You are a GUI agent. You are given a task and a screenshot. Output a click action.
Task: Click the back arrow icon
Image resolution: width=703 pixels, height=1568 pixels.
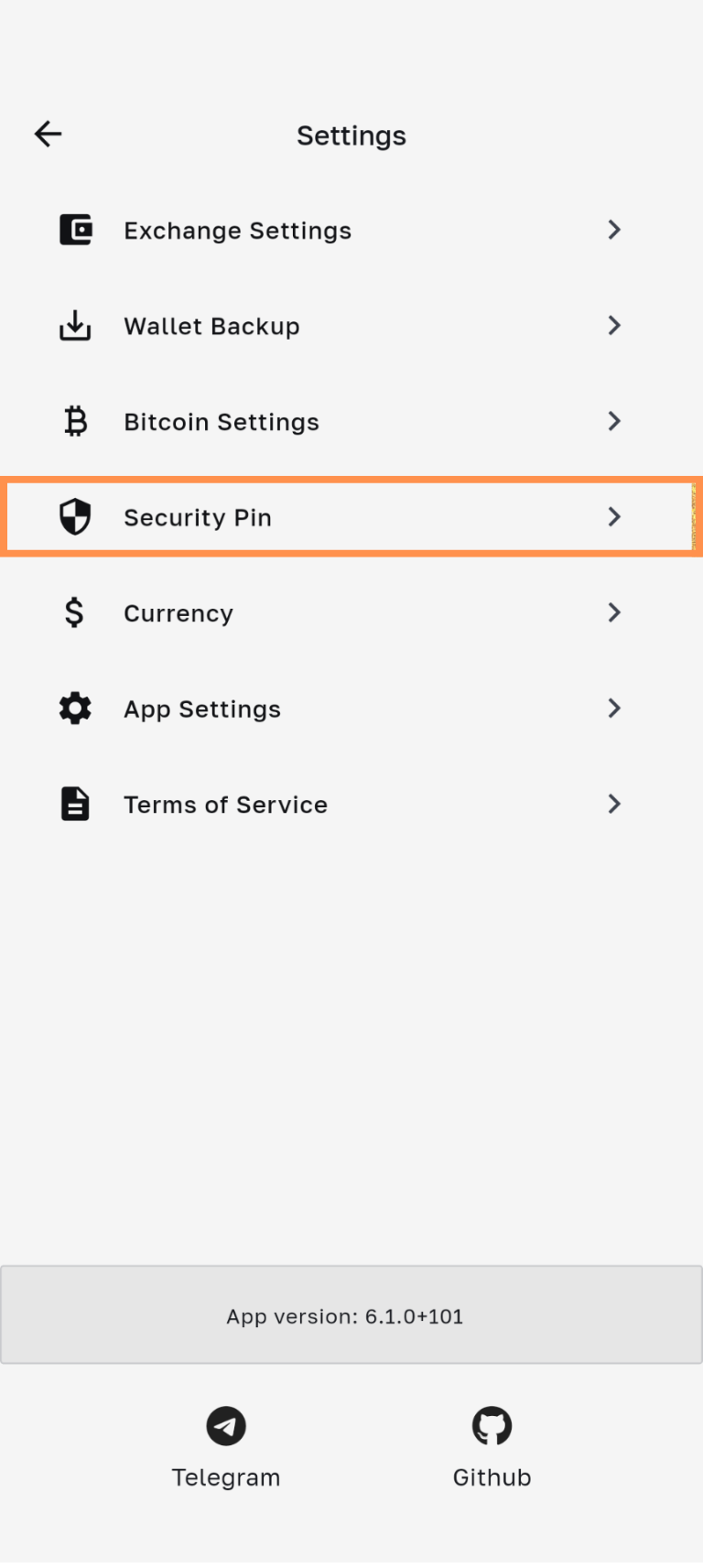(x=48, y=135)
